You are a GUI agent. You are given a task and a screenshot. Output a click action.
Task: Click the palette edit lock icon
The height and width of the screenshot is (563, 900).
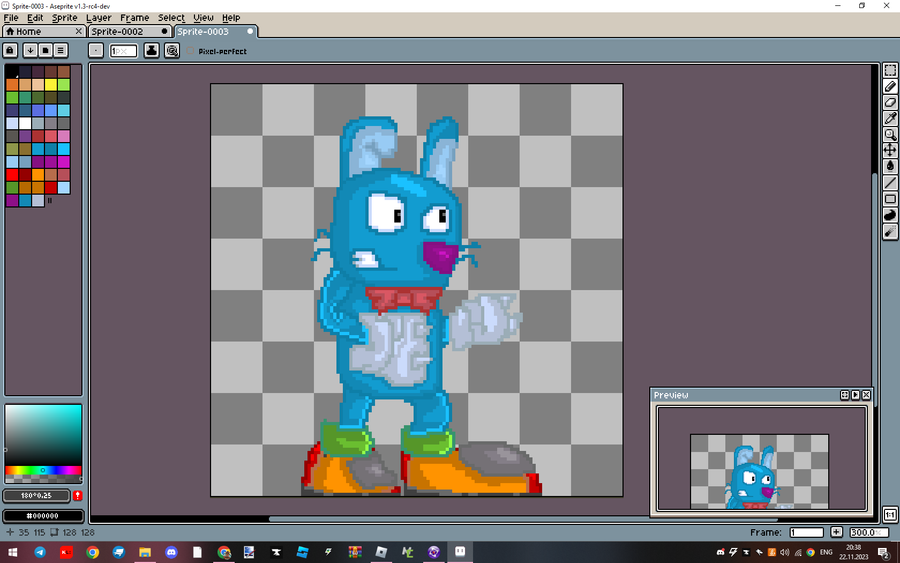10,51
